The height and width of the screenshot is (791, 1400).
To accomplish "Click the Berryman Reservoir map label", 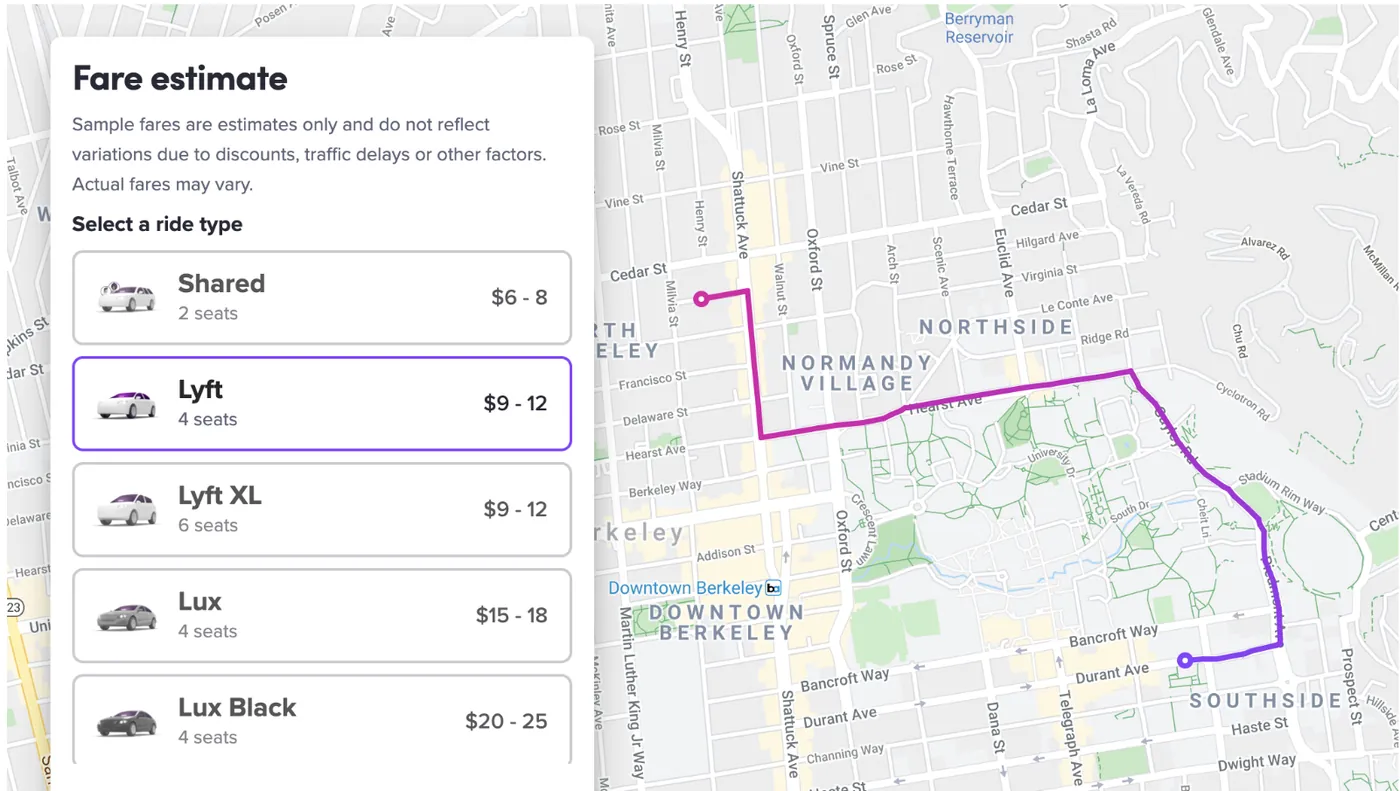I will 980,28.
